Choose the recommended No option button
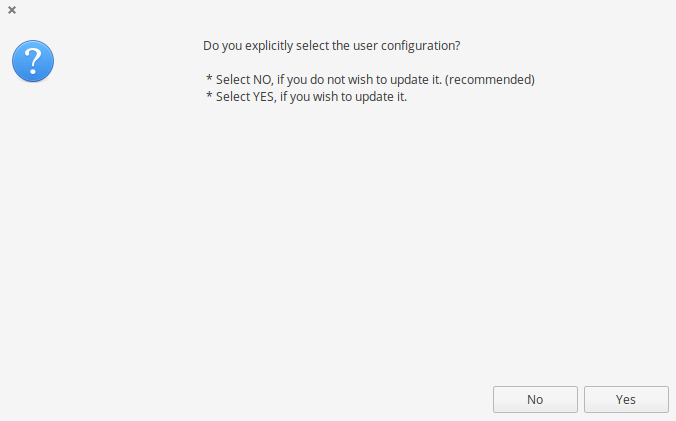676x421 pixels. (535, 399)
